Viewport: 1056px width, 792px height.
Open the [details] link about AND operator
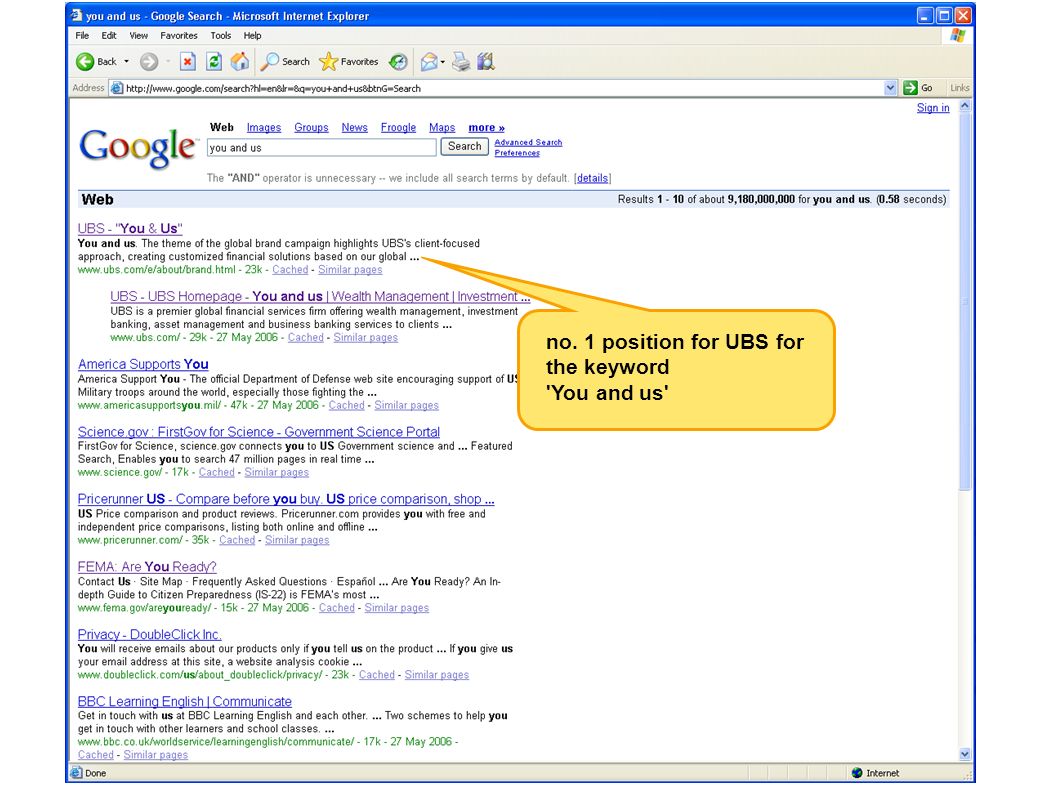[593, 178]
